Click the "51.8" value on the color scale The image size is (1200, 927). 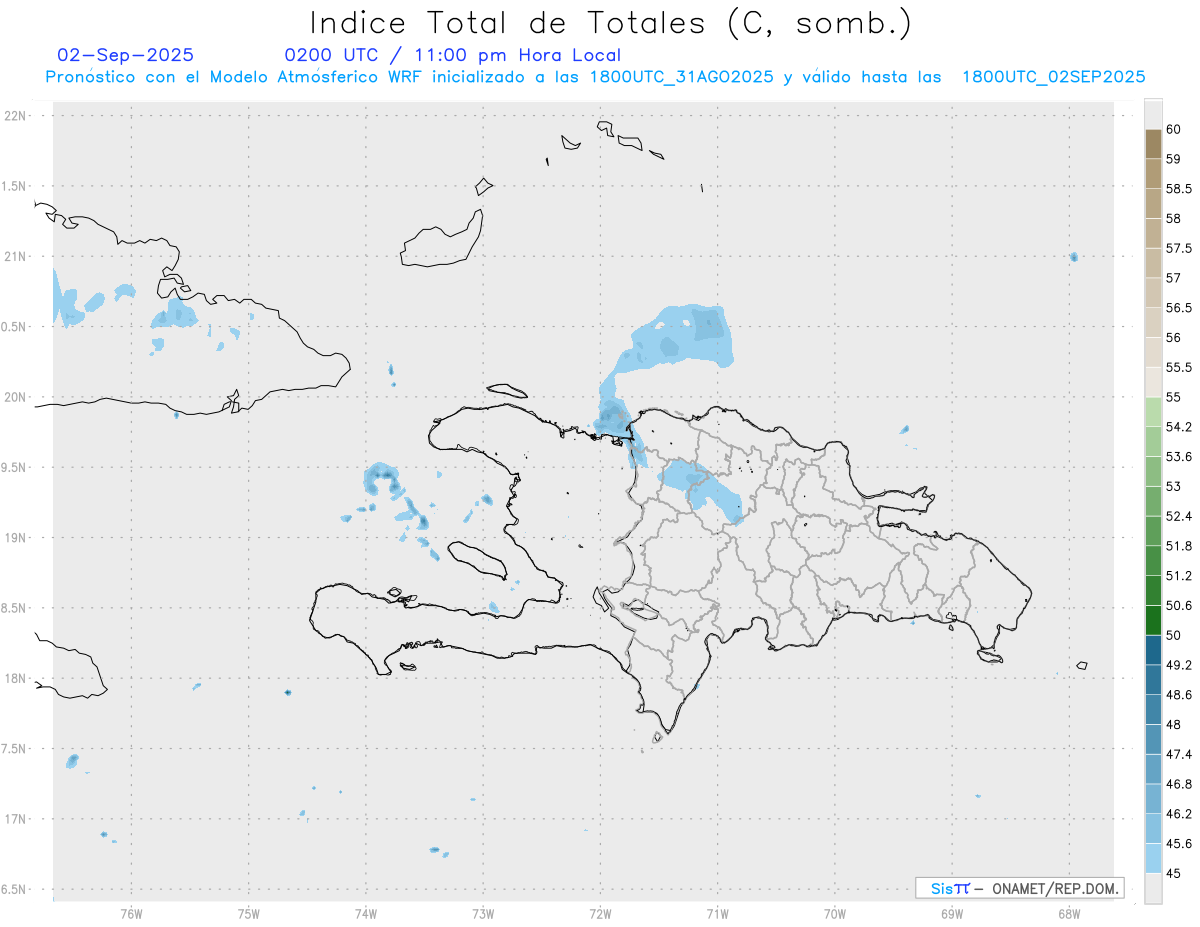pyautogui.click(x=1179, y=546)
